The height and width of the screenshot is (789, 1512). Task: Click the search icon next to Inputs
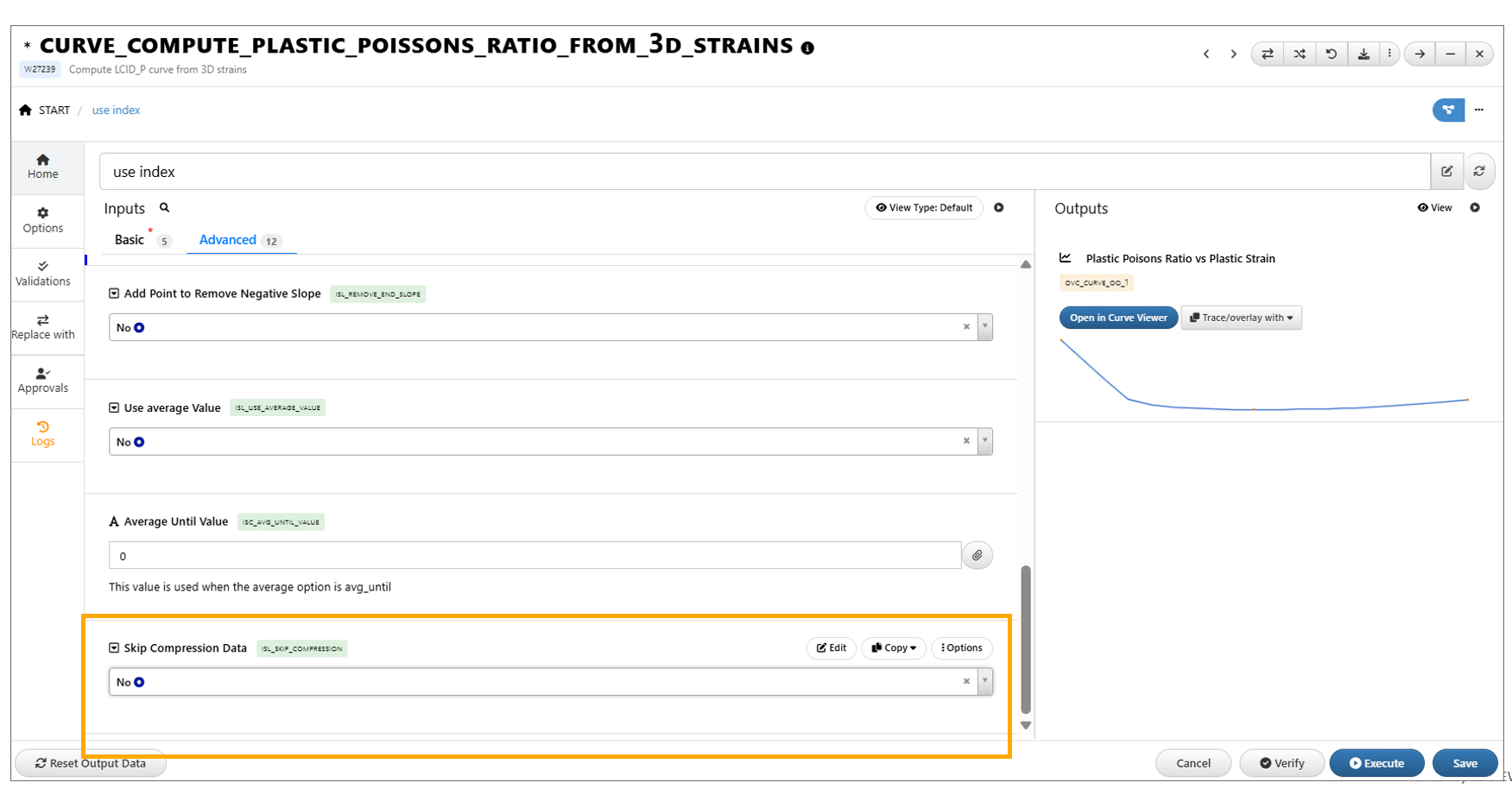pyautogui.click(x=164, y=208)
